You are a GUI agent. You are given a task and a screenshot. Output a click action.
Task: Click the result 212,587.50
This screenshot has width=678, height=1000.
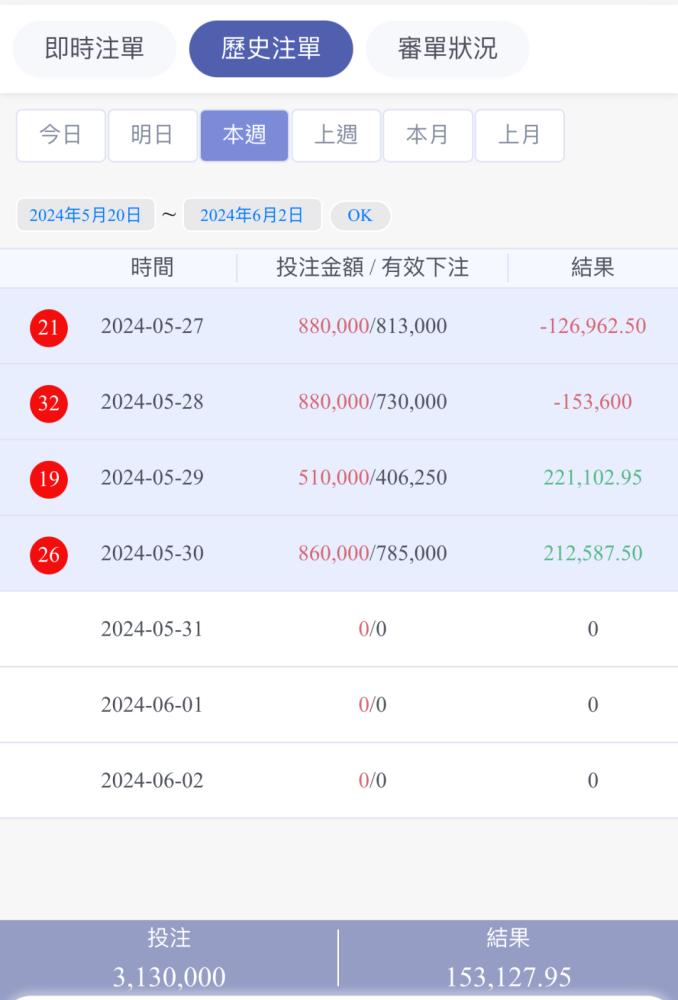[593, 554]
